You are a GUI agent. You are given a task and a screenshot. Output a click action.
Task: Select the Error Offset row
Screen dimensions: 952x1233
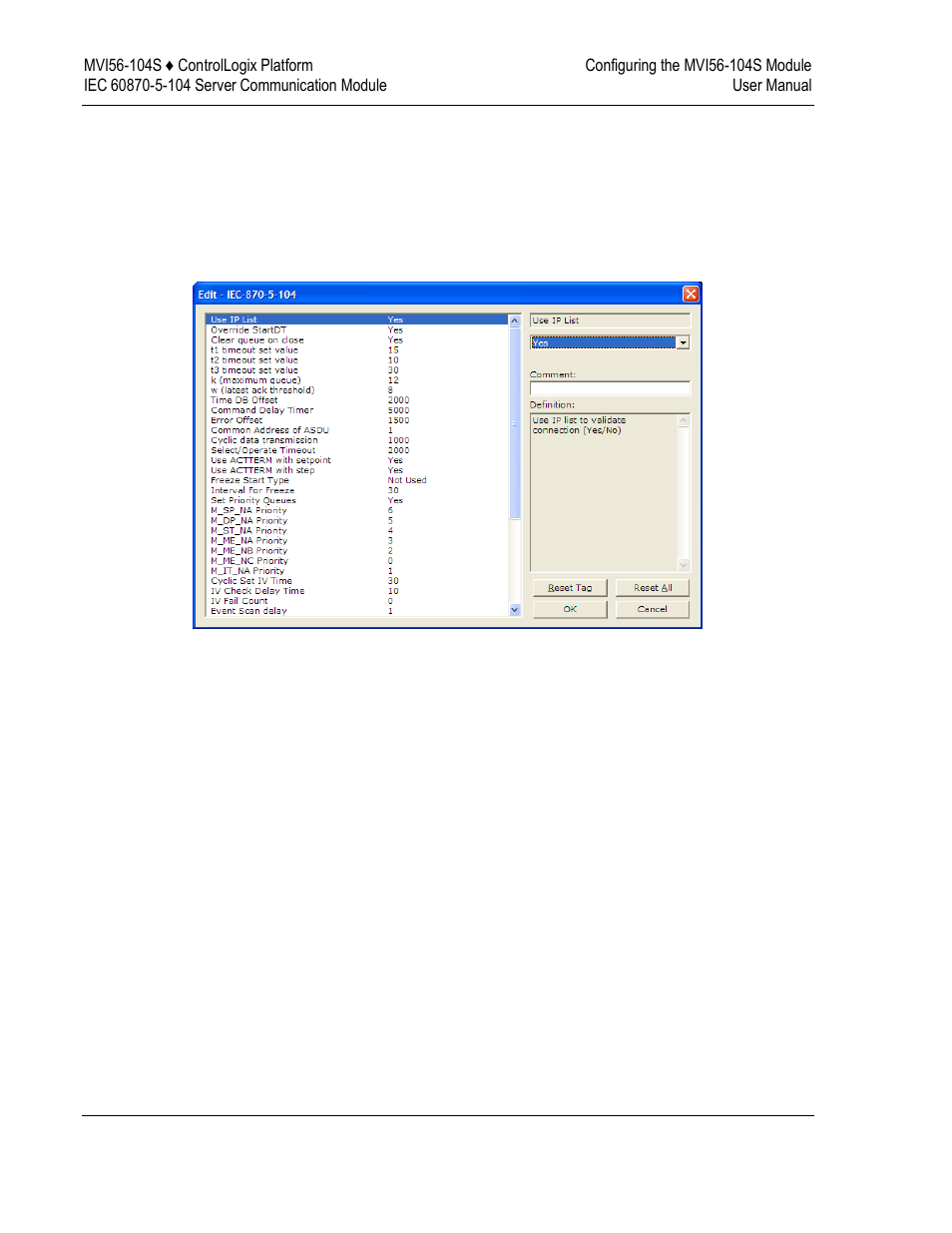coord(357,419)
